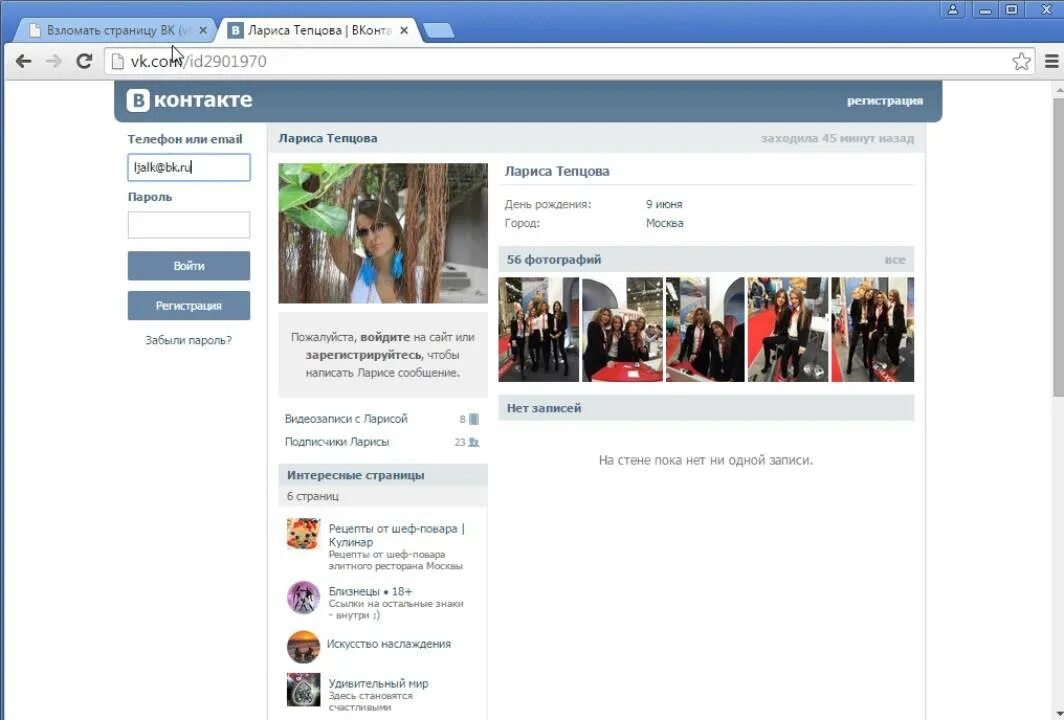Click the Телефон или email field
This screenshot has height=720, width=1064.
[189, 167]
